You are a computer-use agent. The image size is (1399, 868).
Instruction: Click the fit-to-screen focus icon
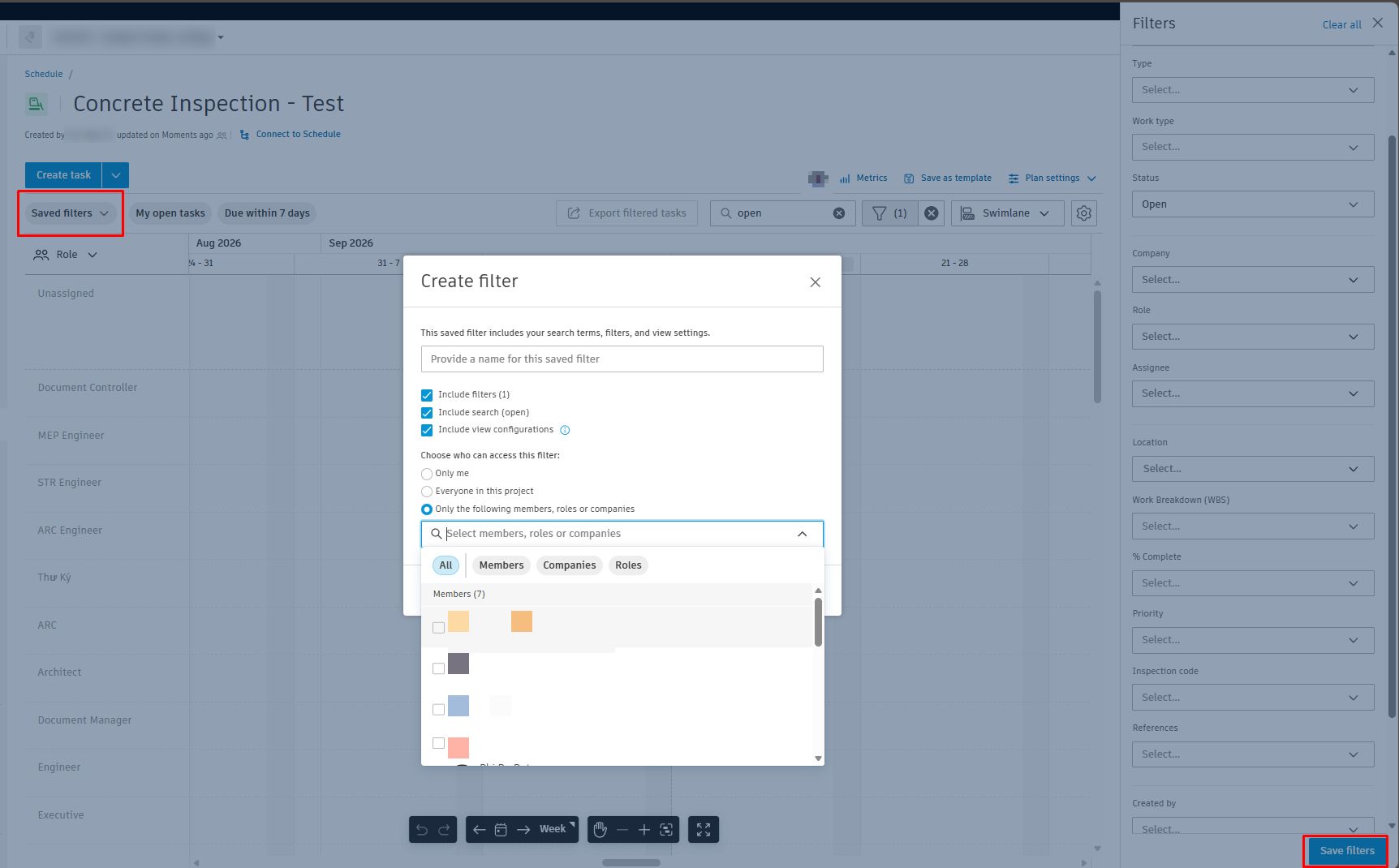[666, 829]
